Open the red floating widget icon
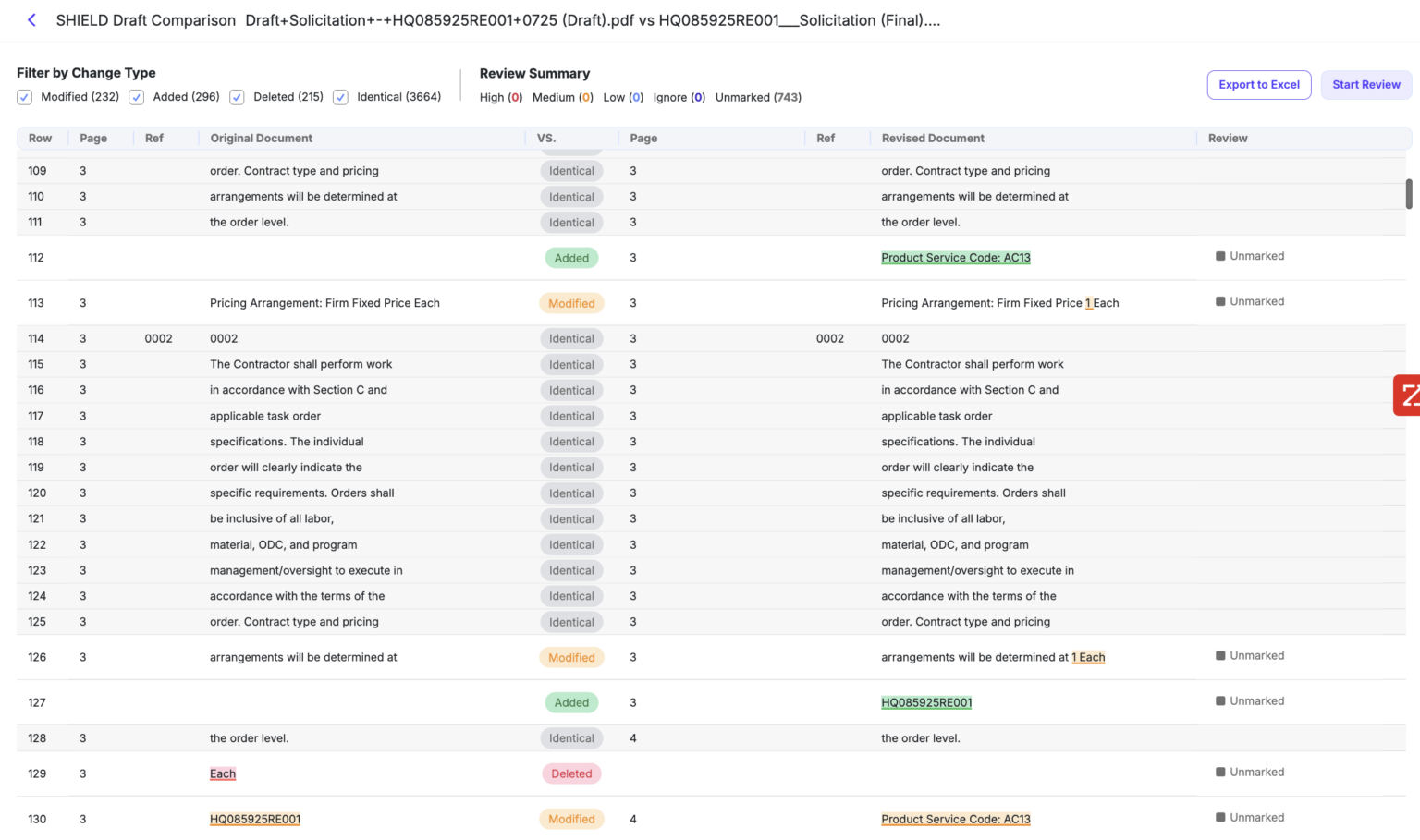 click(x=1407, y=396)
